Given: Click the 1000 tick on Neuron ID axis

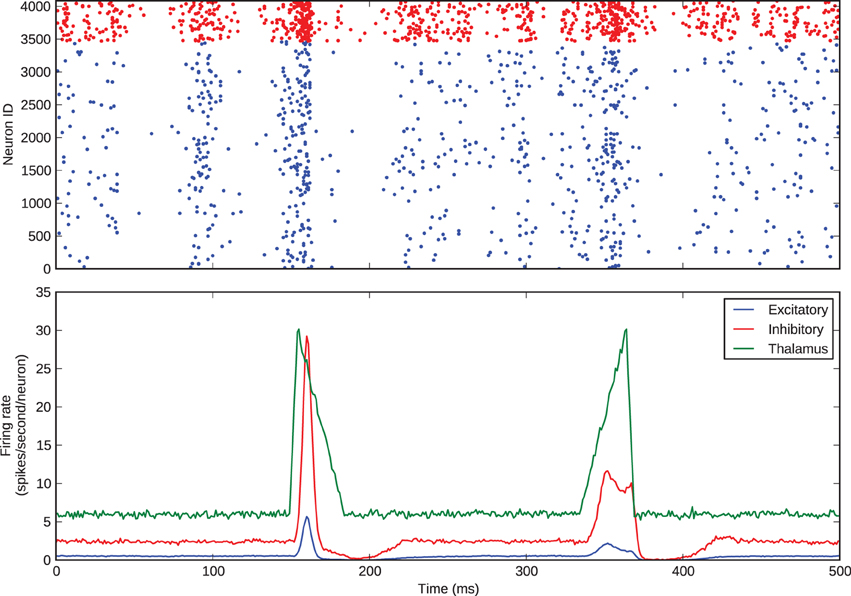Looking at the screenshot, I should 37,204.
